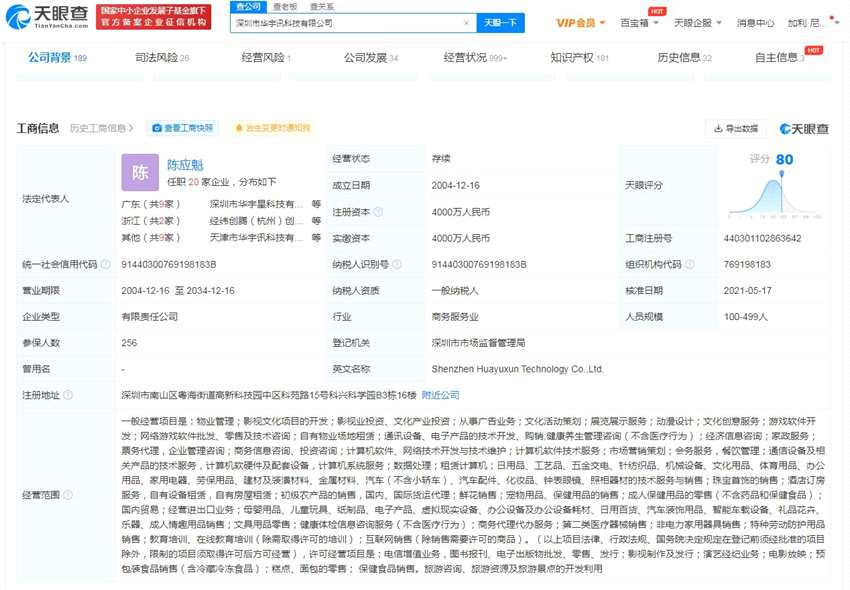Image resolution: width=850 pixels, height=590 pixels.
Task: Click the 参保人数 value 256
Action: click(x=129, y=343)
